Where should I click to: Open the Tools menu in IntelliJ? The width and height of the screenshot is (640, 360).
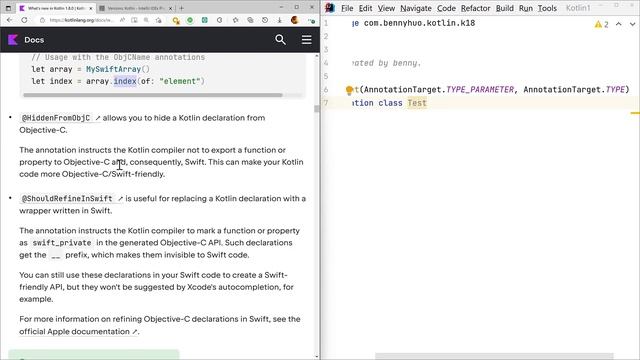click(x=547, y=8)
